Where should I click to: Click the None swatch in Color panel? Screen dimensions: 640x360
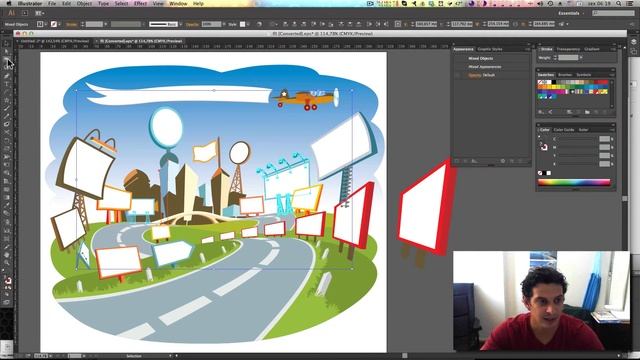click(540, 173)
